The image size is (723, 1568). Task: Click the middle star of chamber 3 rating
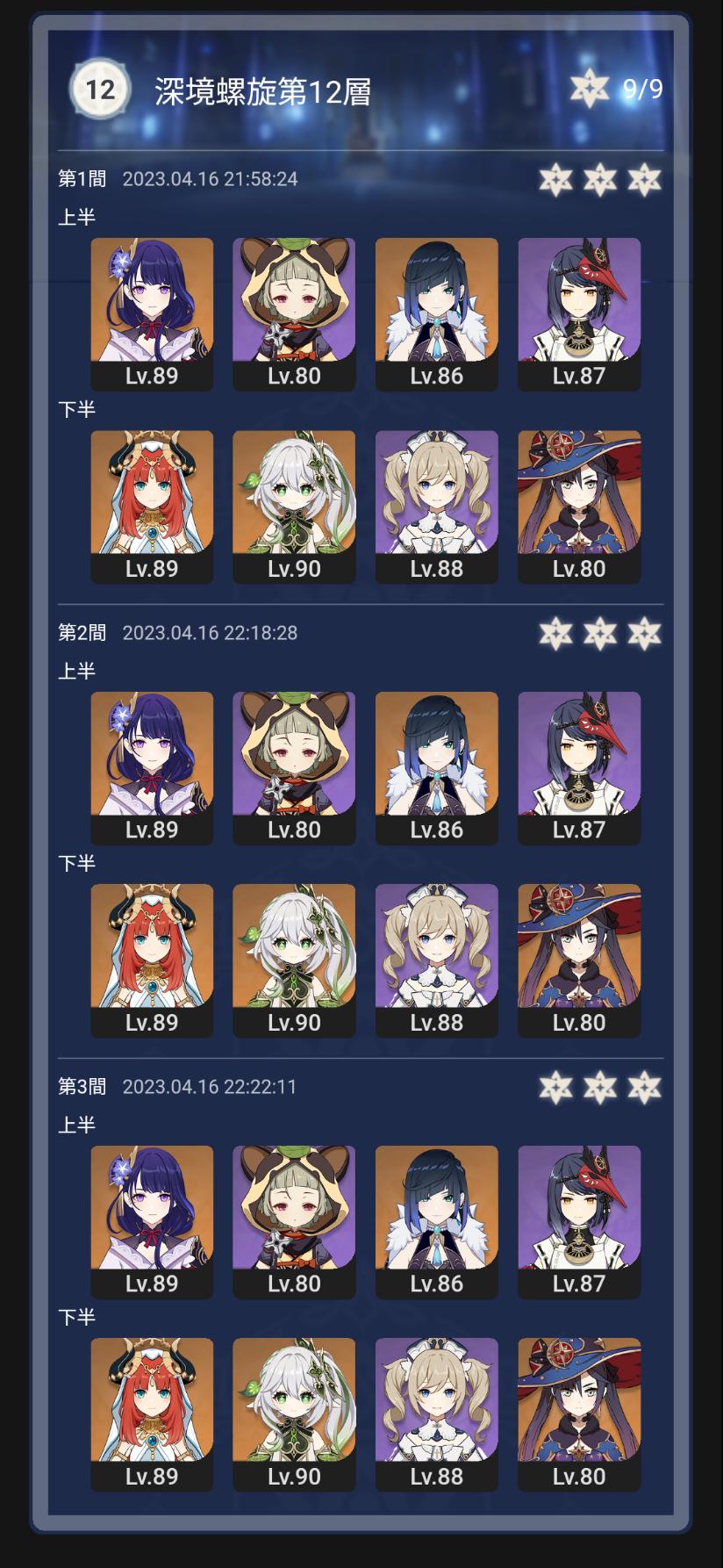pyautogui.click(x=600, y=1088)
